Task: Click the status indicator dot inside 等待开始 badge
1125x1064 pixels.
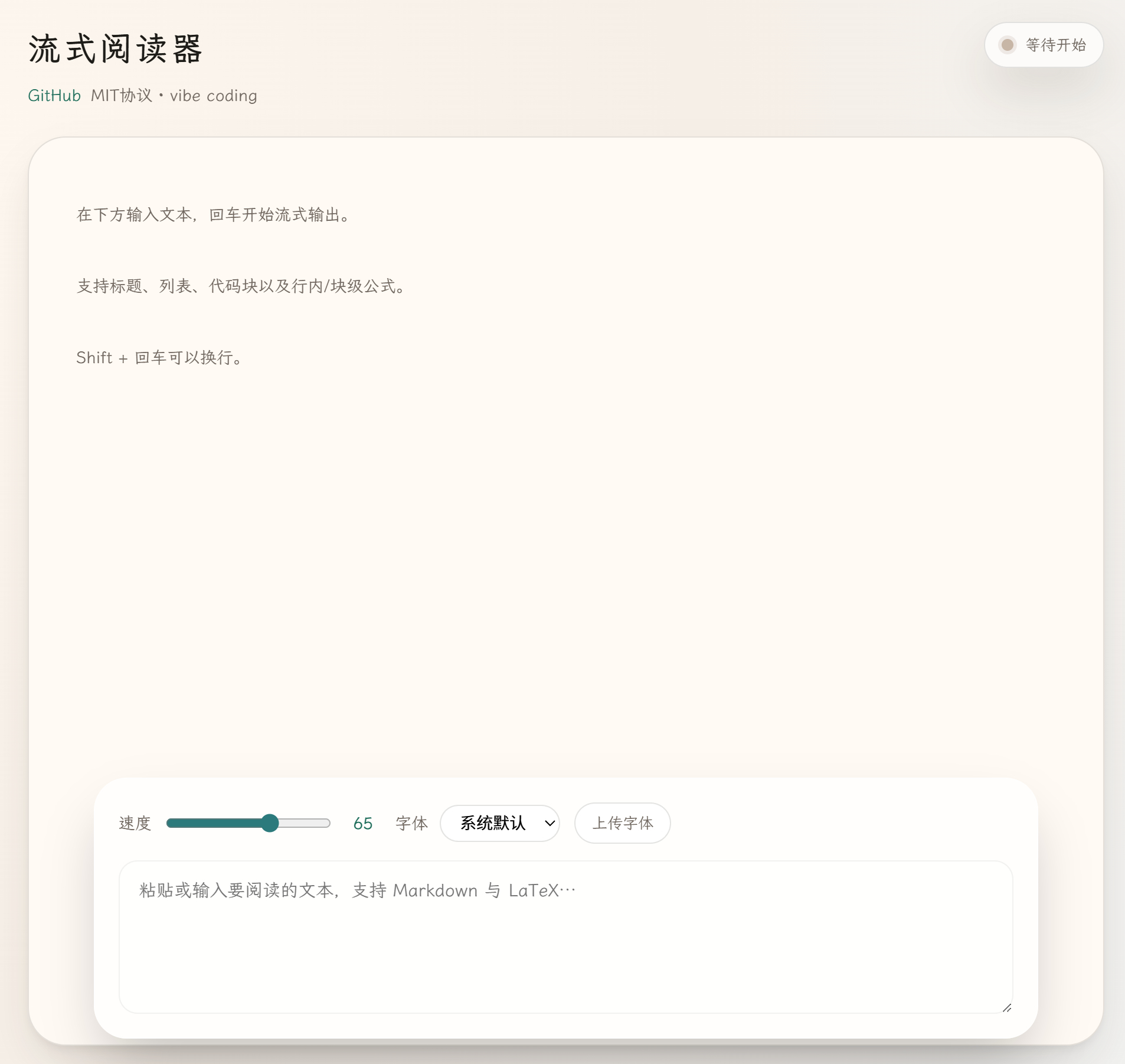Action: coord(1007,44)
